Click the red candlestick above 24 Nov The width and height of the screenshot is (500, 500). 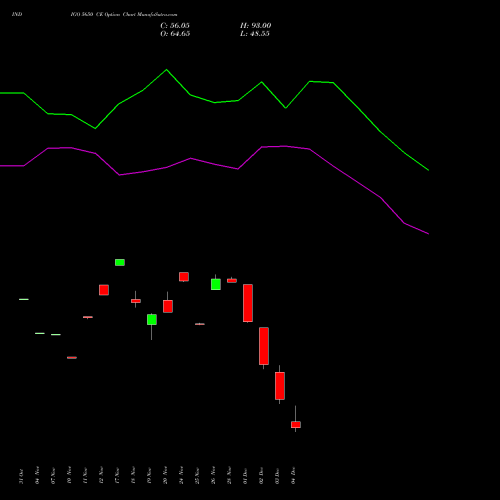[184, 277]
